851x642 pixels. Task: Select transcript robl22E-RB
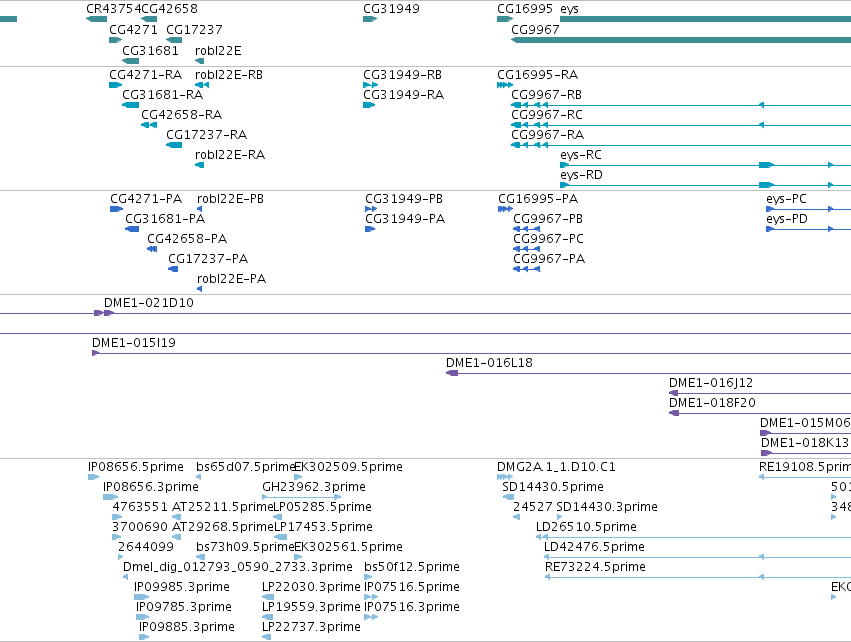(229, 74)
